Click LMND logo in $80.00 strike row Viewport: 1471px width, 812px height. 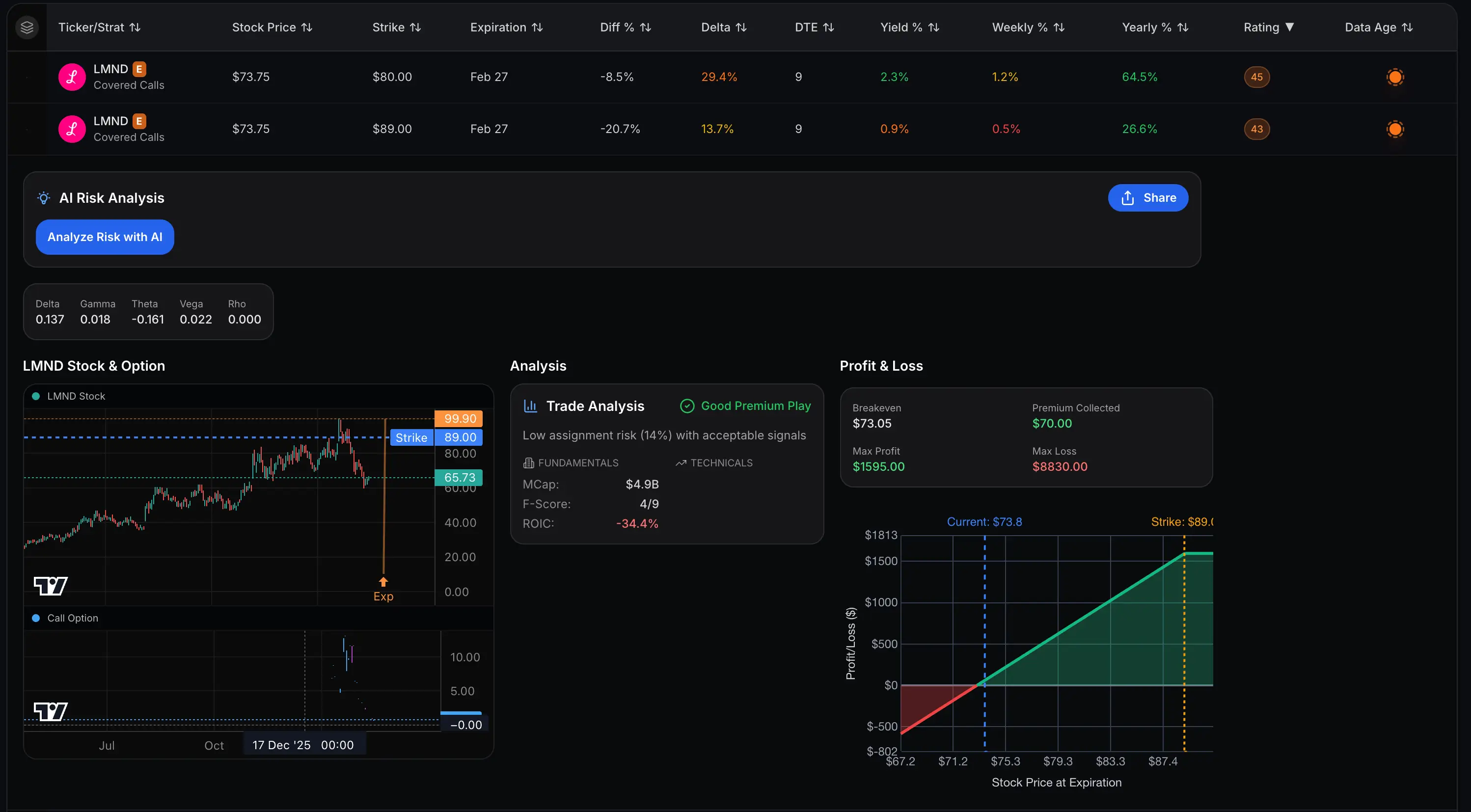coord(72,77)
